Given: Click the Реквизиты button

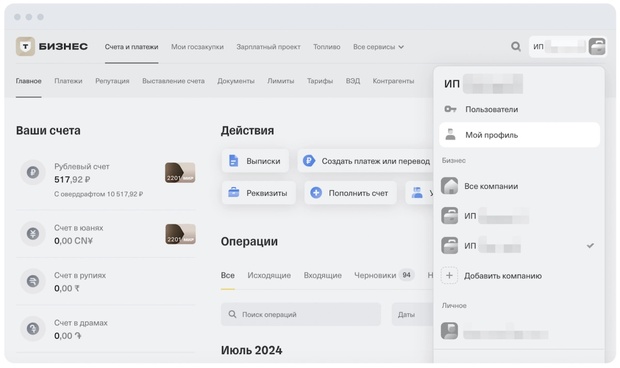Looking at the screenshot, I should pos(259,193).
